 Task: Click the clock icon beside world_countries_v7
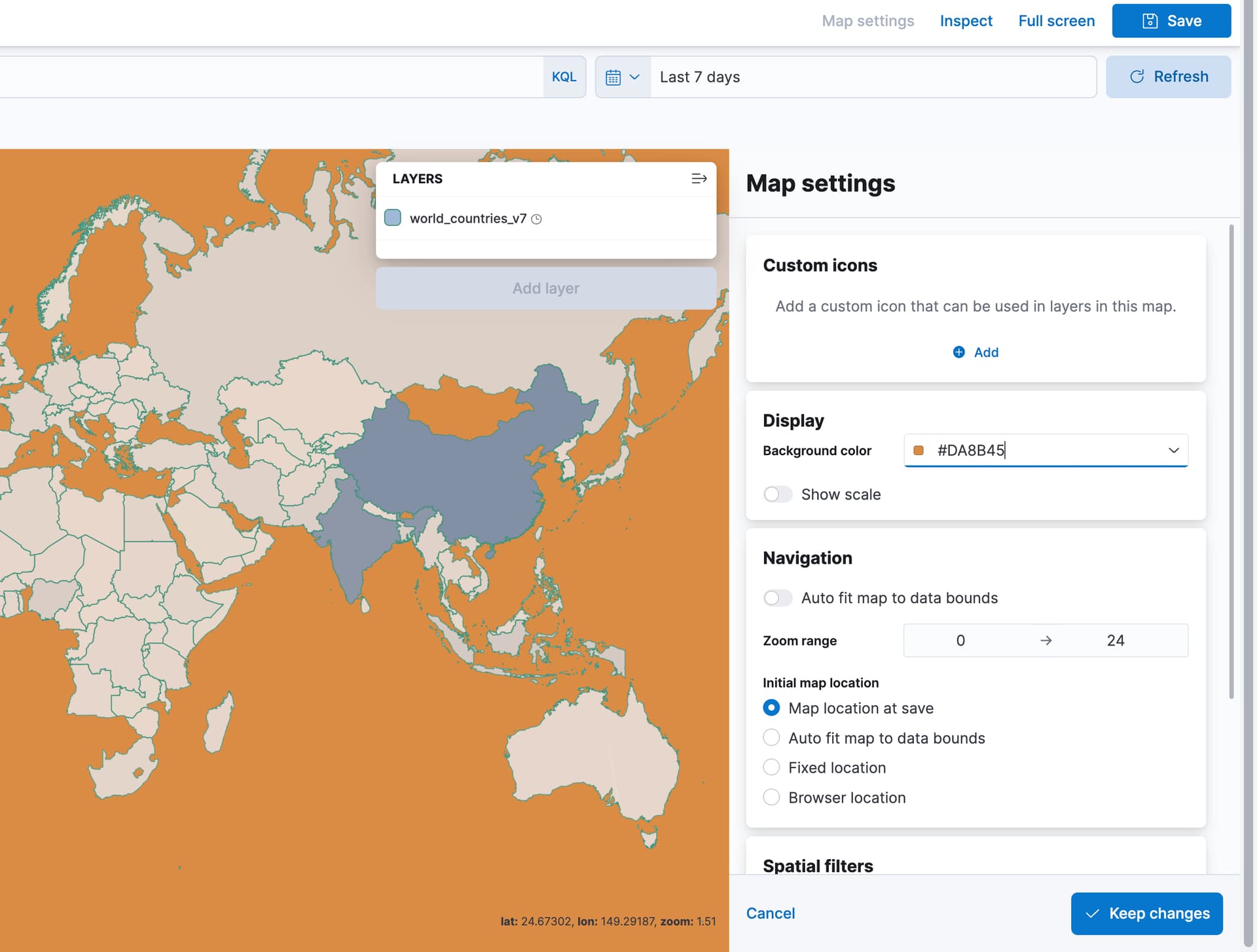[536, 219]
